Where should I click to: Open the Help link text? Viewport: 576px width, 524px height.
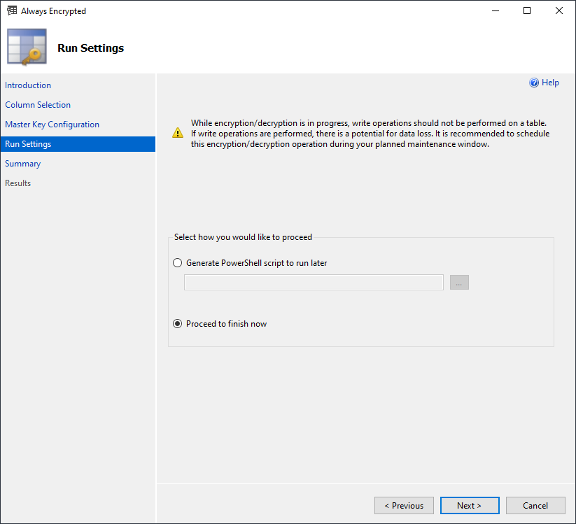click(550, 83)
